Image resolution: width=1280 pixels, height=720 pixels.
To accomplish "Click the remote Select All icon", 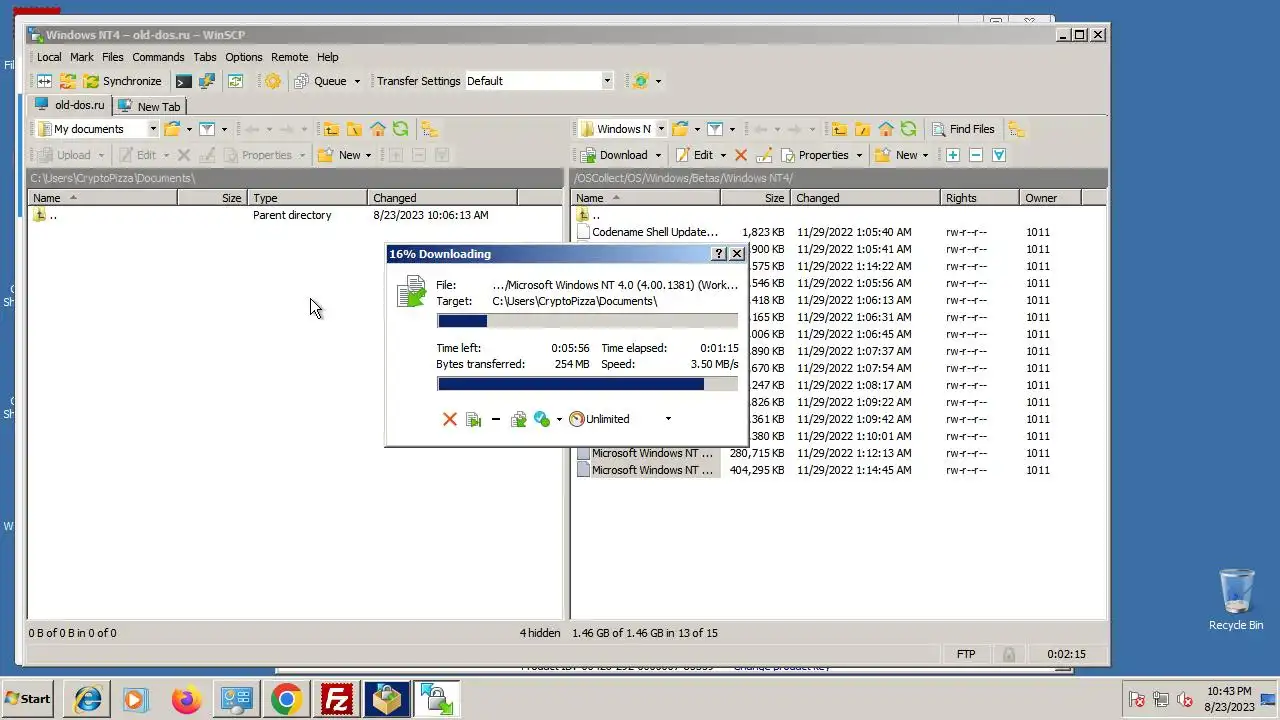I will pos(999,155).
